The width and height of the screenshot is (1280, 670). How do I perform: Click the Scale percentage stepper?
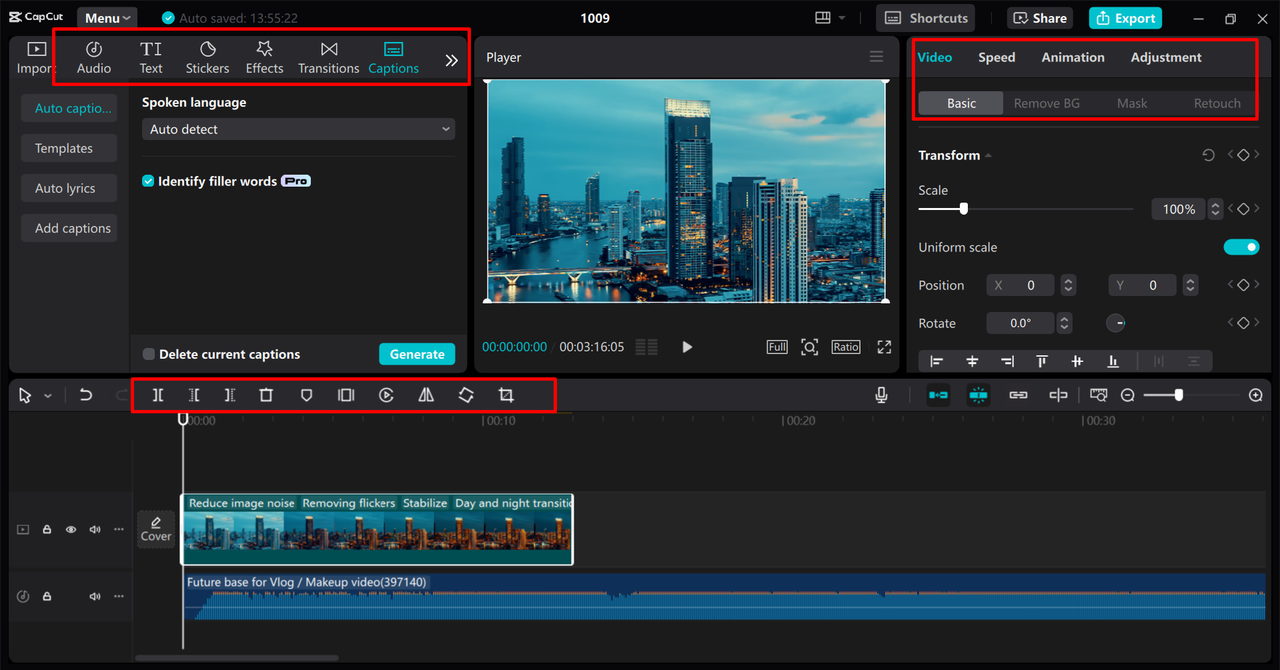pyautogui.click(x=1215, y=209)
